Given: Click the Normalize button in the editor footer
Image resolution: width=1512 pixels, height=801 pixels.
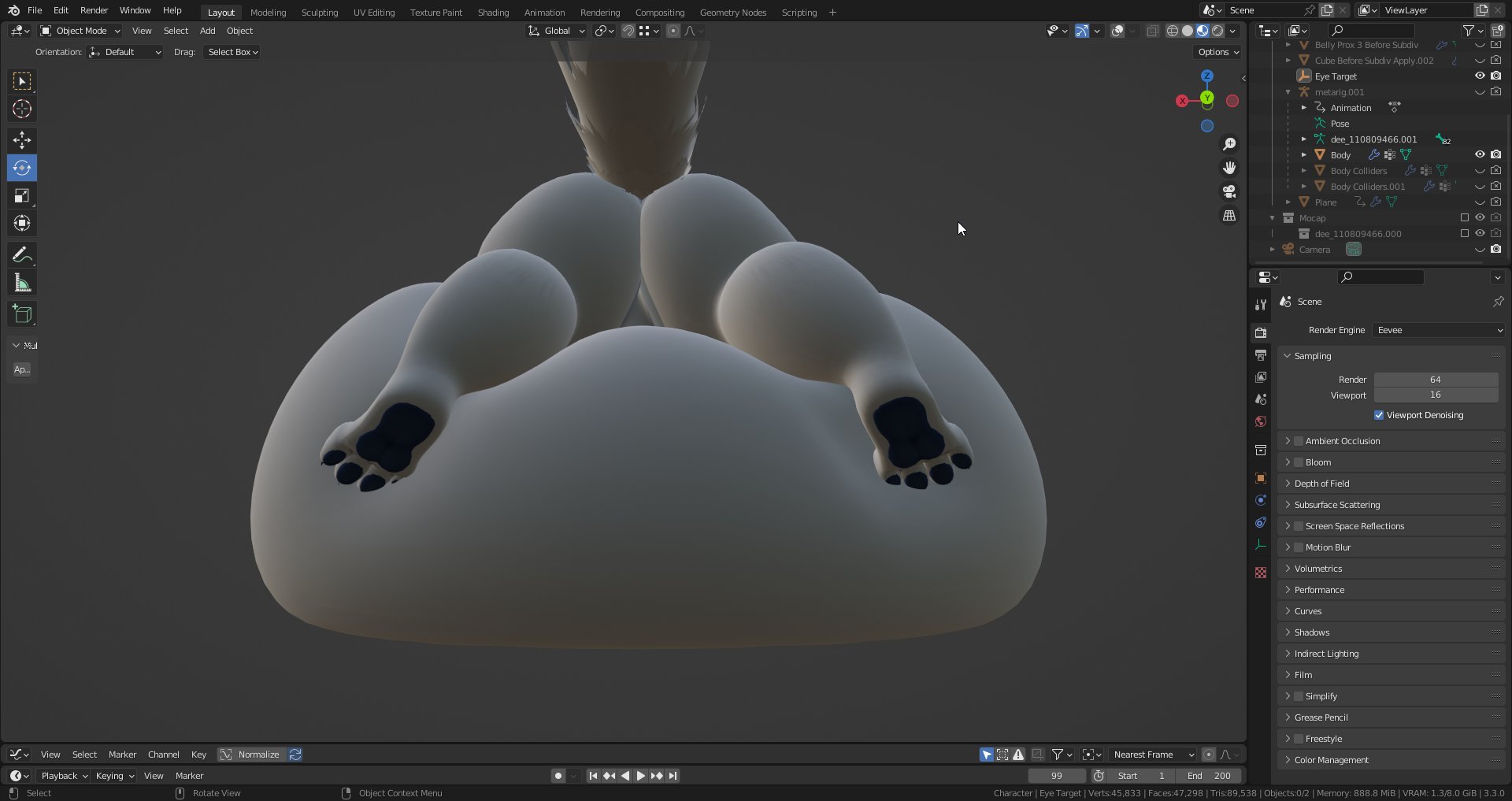Looking at the screenshot, I should (260, 754).
